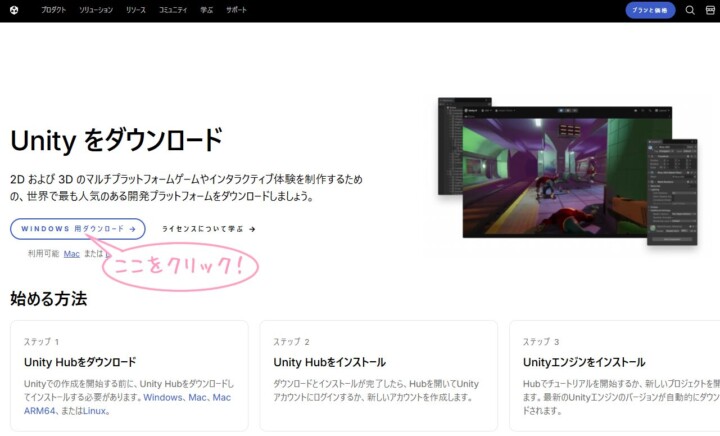Open the 学ぶ menu
The image size is (720, 436).
206,10
